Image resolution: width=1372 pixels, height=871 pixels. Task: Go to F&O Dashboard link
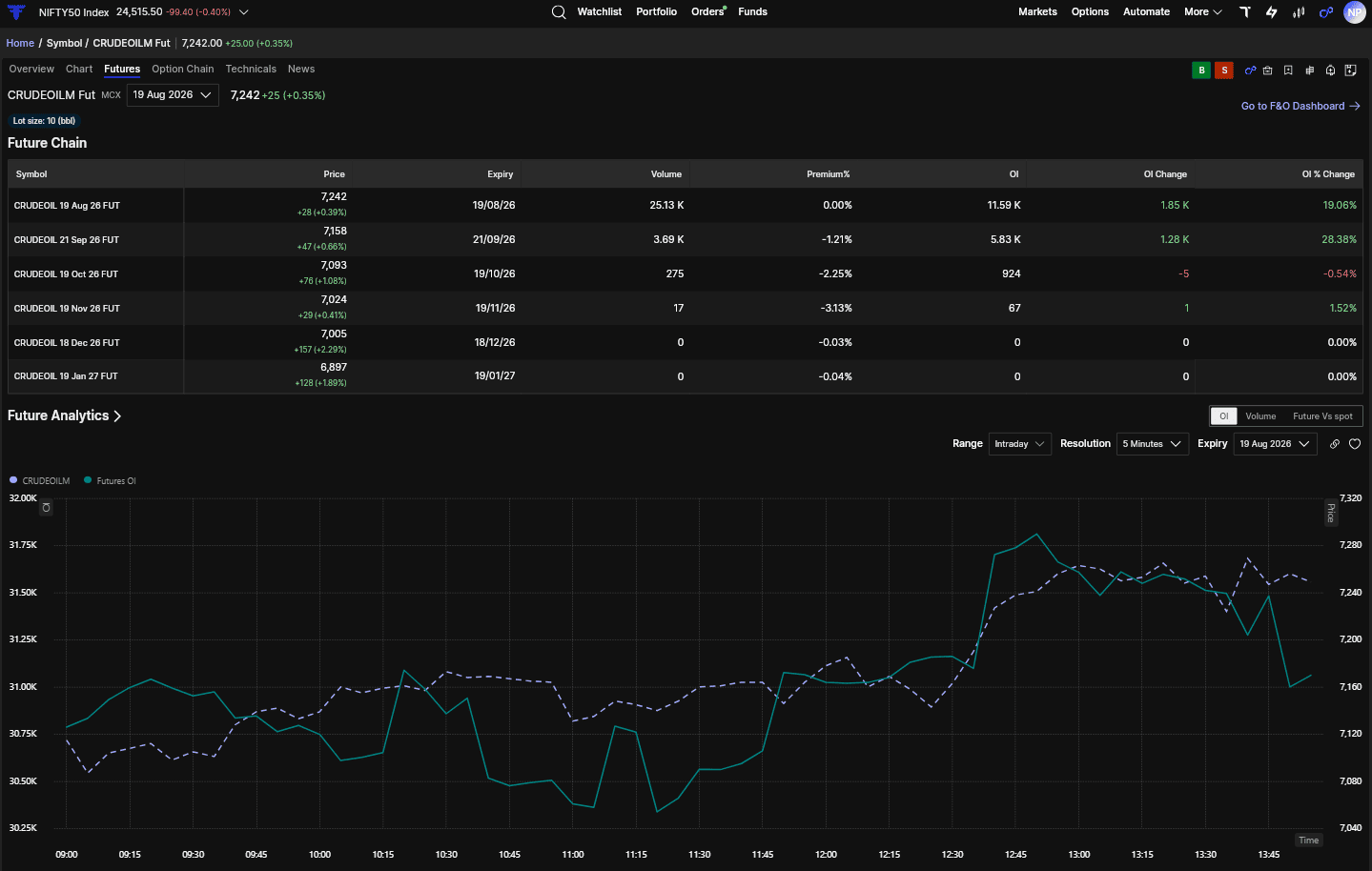1300,106
